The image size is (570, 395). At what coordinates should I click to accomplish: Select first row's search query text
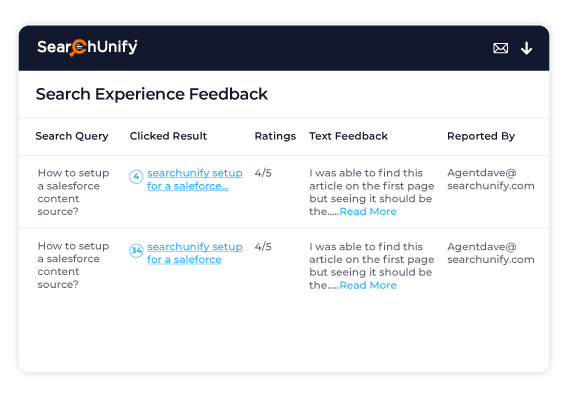(x=73, y=192)
